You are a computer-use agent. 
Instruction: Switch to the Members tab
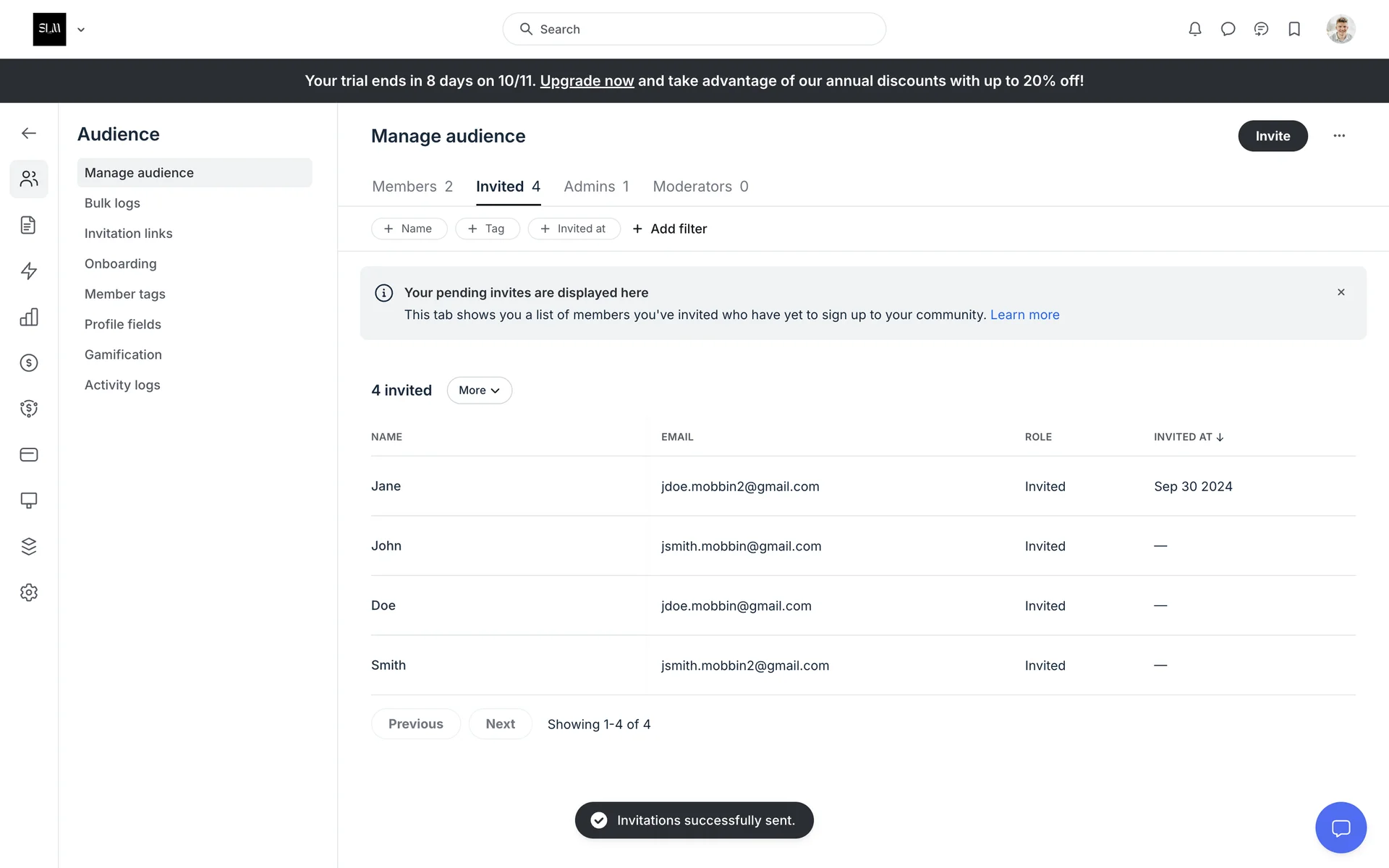click(412, 187)
